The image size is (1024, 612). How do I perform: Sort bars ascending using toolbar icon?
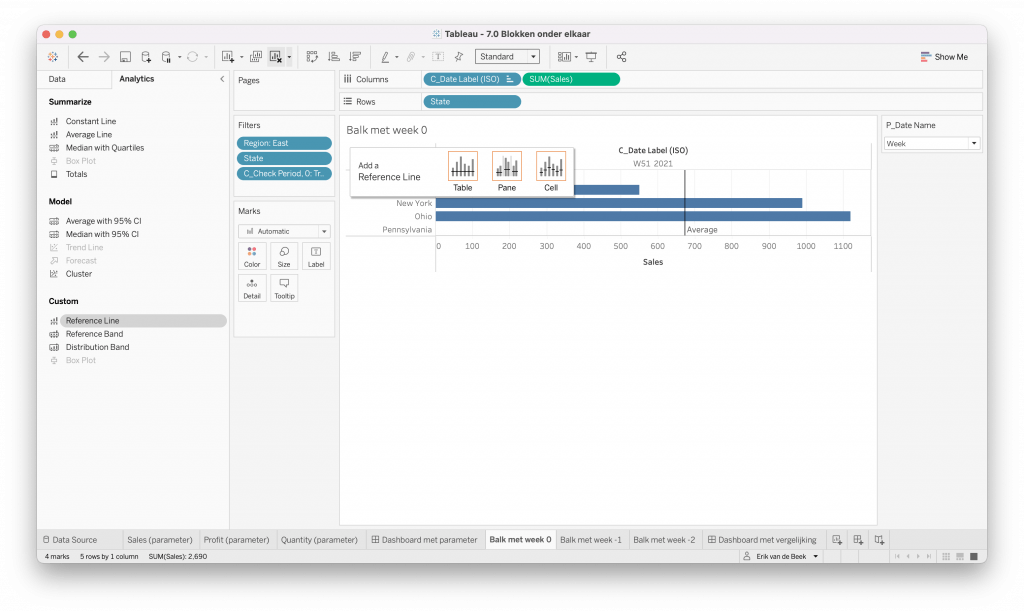click(x=333, y=57)
